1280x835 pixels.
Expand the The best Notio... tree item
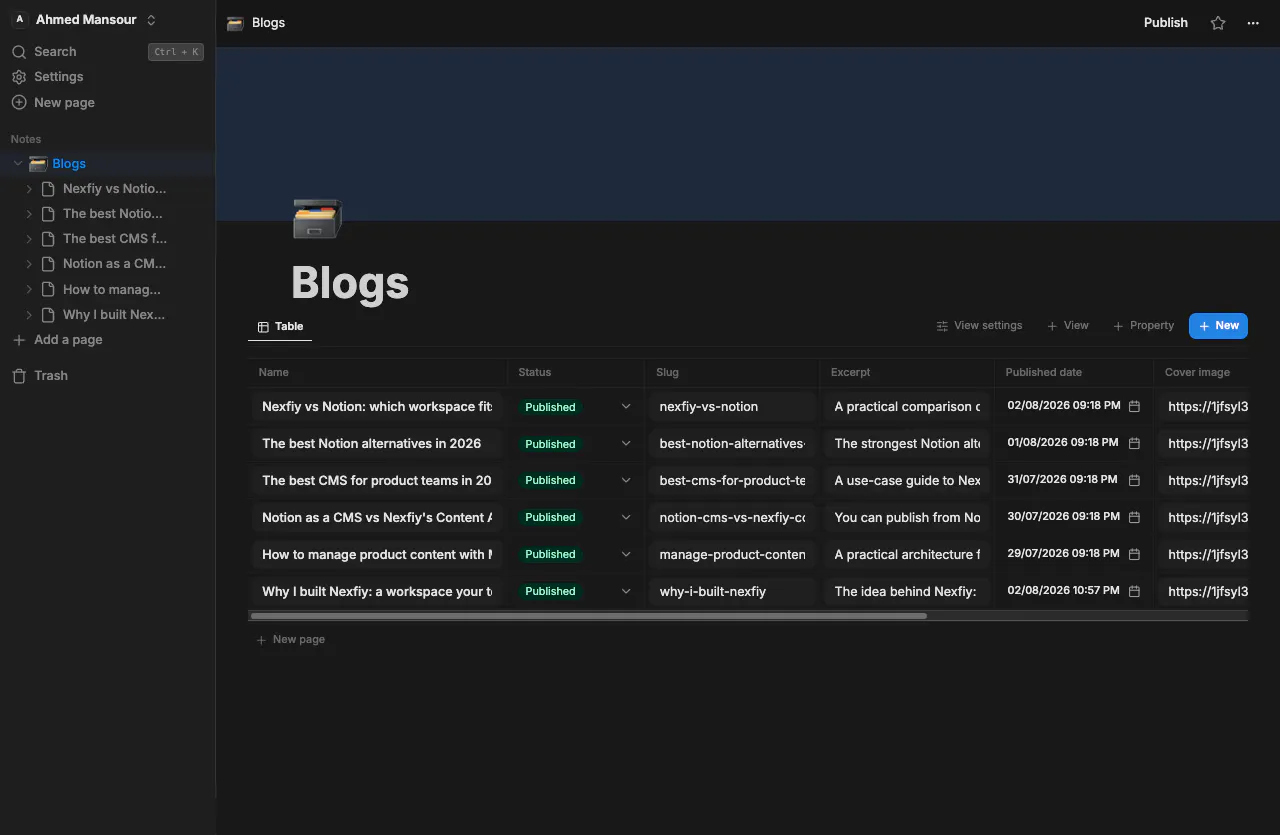coord(29,214)
